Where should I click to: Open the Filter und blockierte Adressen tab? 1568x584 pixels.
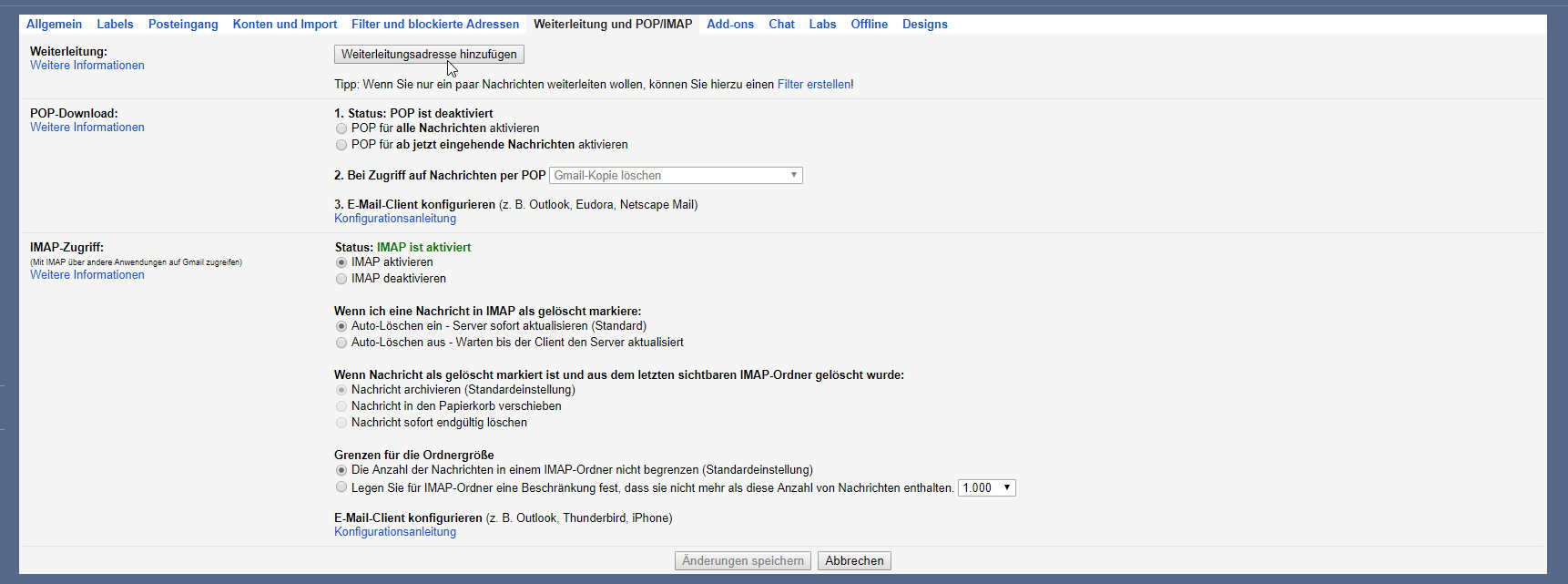pos(435,25)
